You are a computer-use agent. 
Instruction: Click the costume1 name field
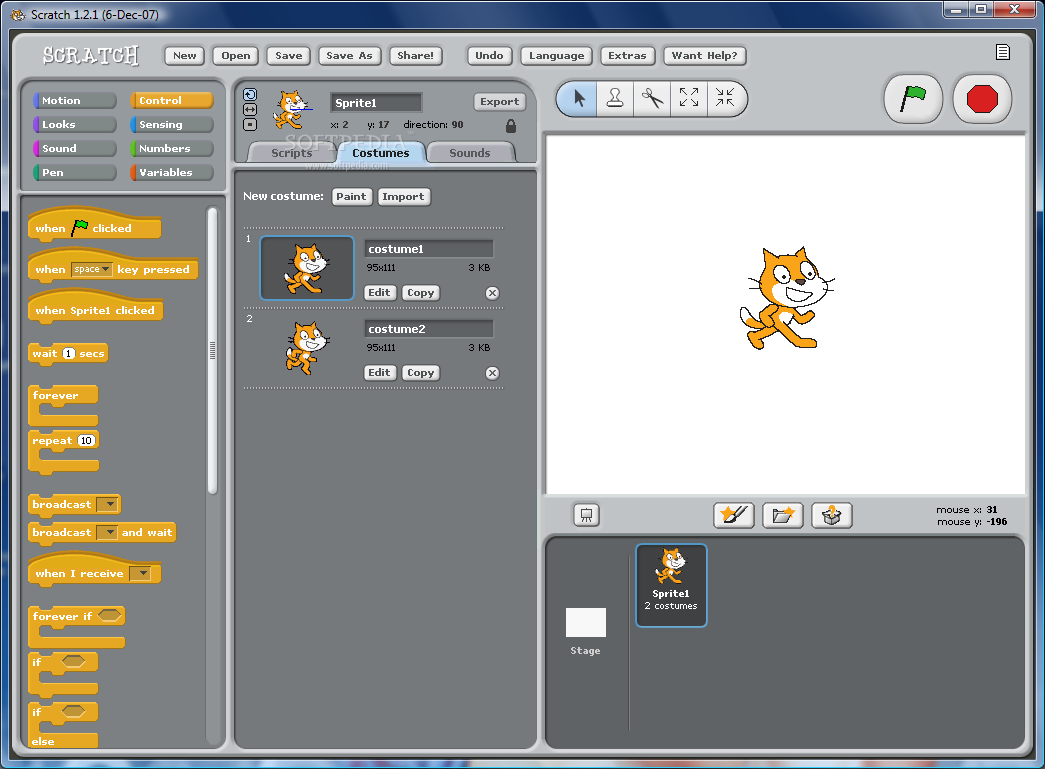tap(429, 249)
